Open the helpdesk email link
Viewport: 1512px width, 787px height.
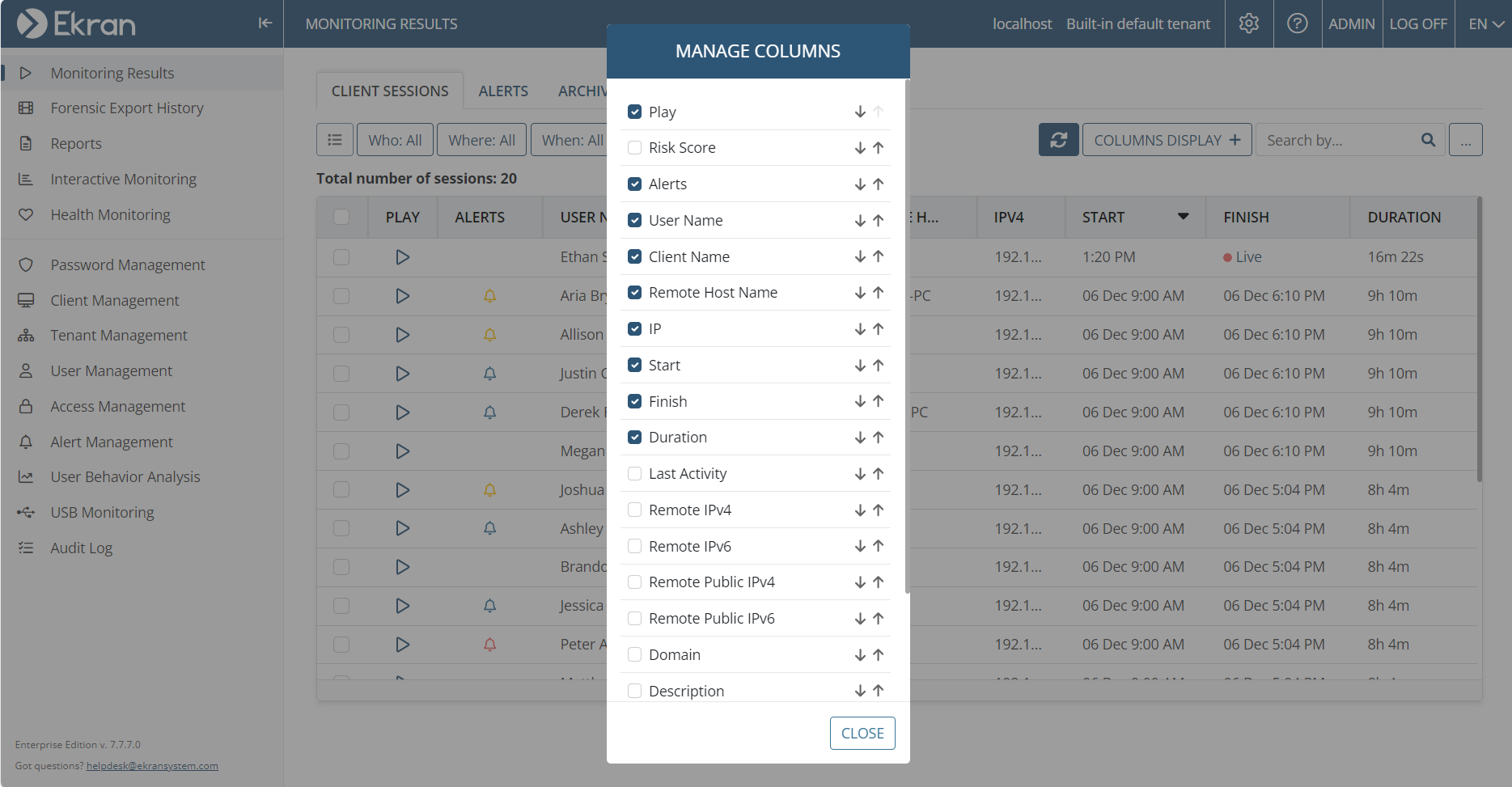point(152,766)
